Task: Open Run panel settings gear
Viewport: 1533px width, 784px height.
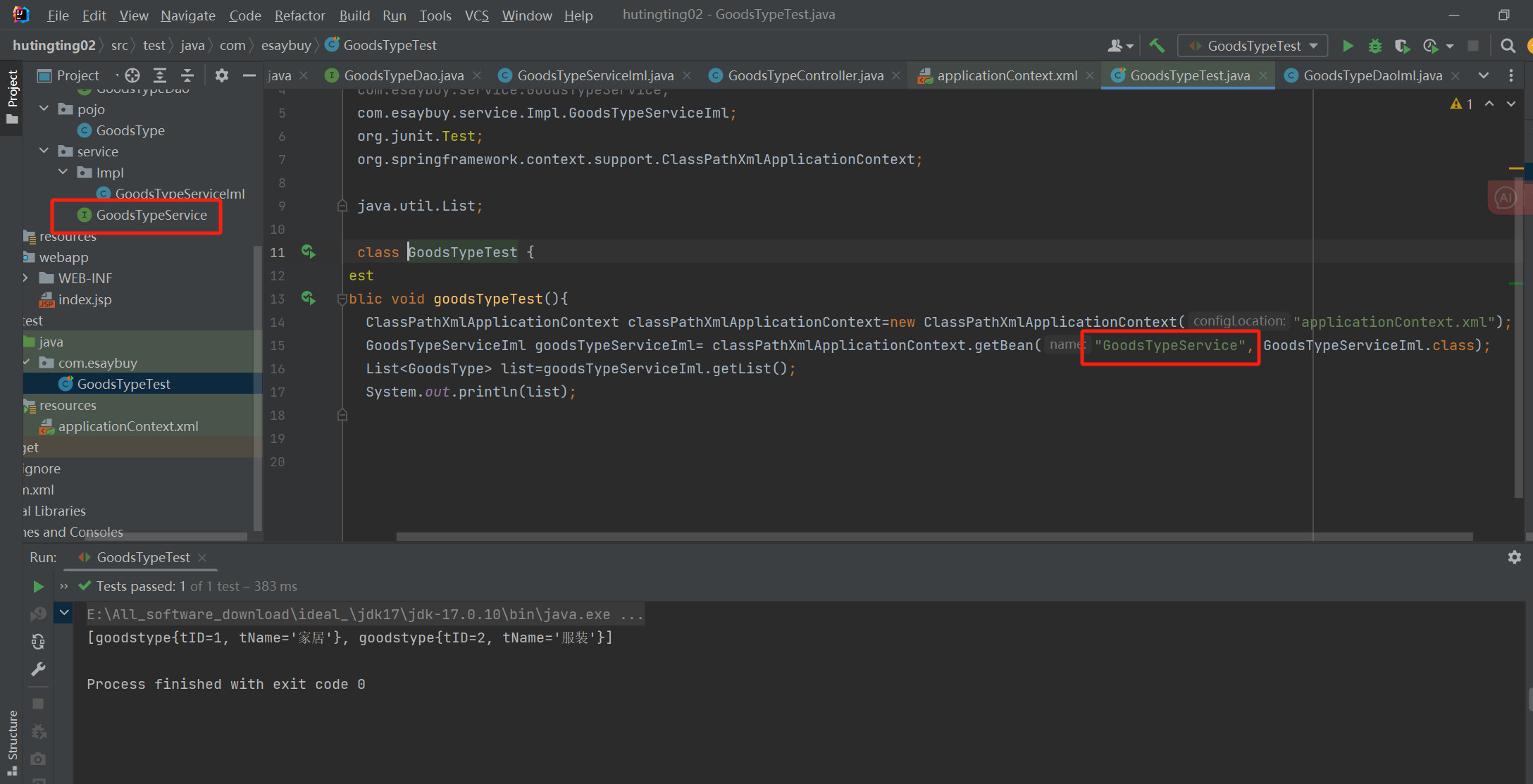Action: (x=1514, y=557)
